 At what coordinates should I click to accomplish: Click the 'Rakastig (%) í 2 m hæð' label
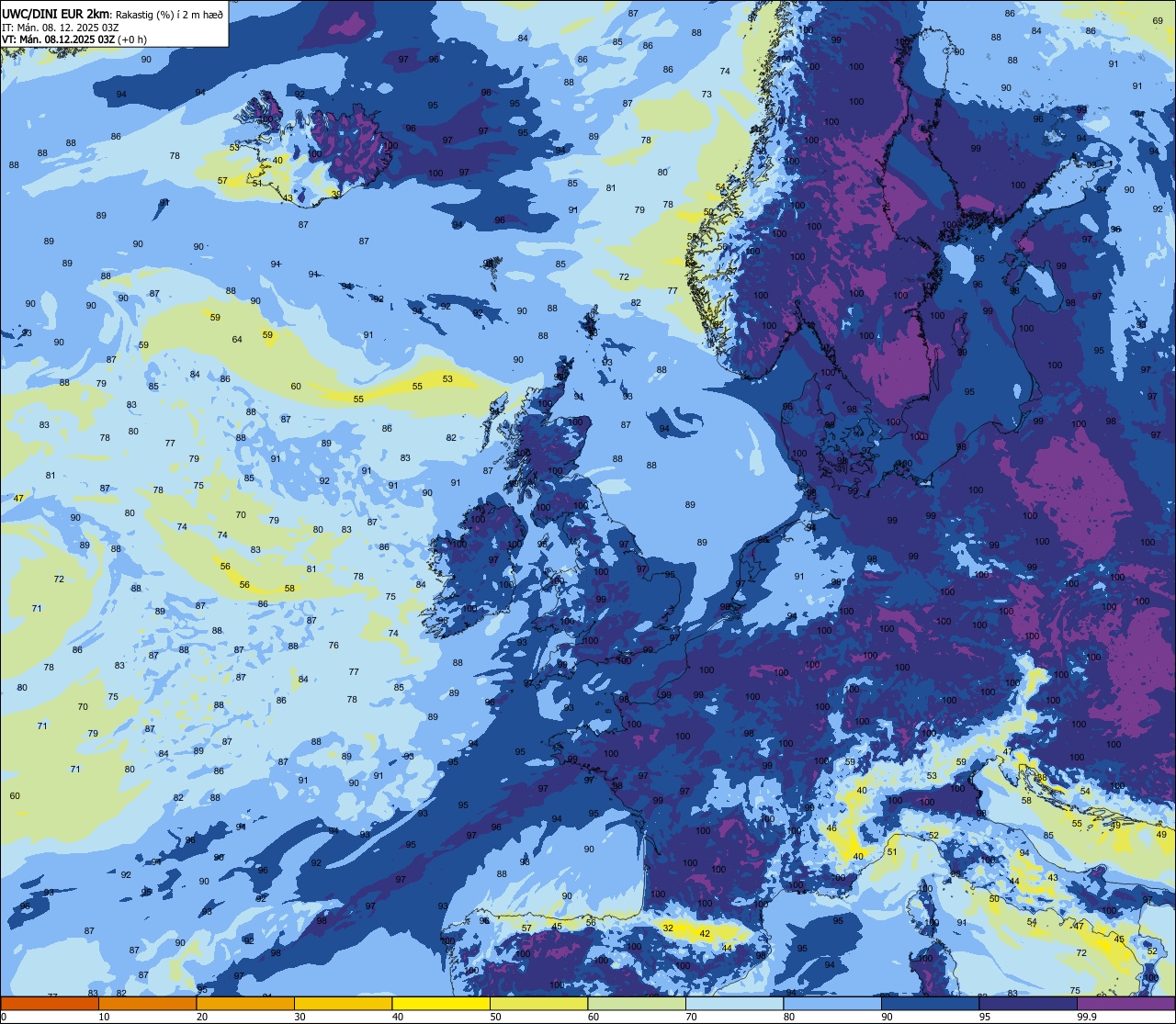pyautogui.click(x=168, y=14)
